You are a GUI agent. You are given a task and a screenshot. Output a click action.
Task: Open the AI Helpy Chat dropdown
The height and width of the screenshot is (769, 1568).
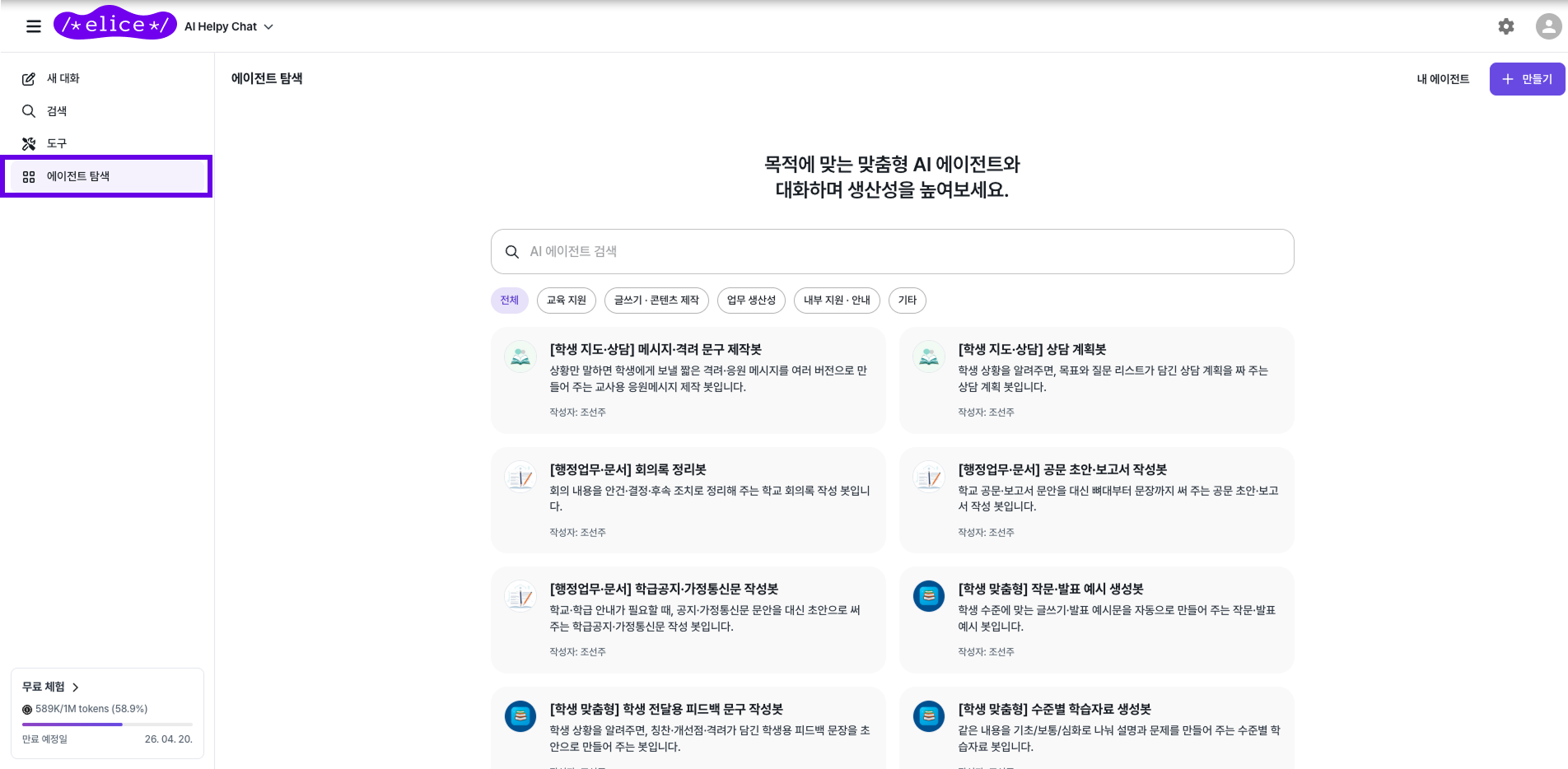point(228,26)
